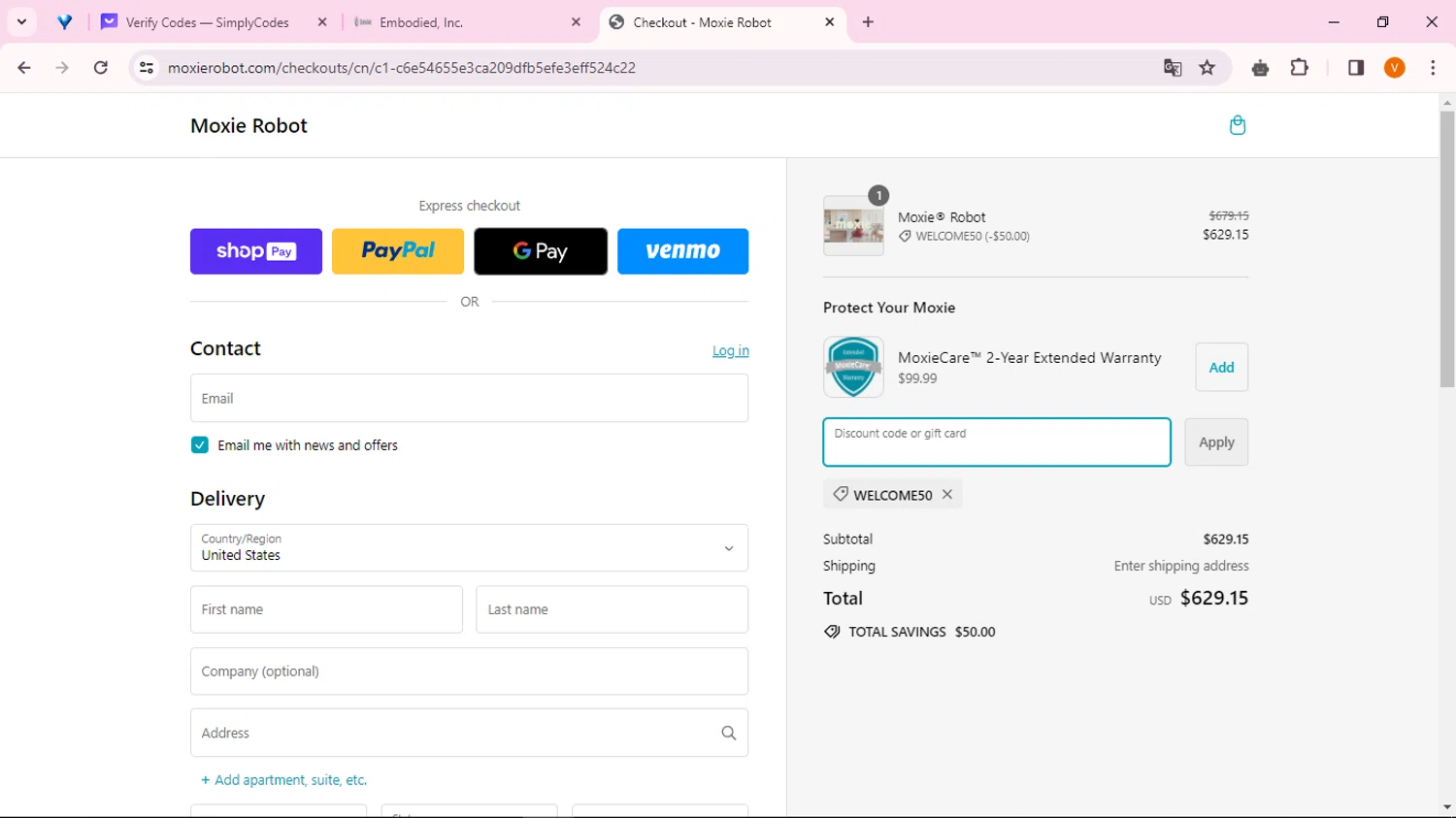Reload the checkout page
Screen dimensions: 1456x818
(101, 68)
